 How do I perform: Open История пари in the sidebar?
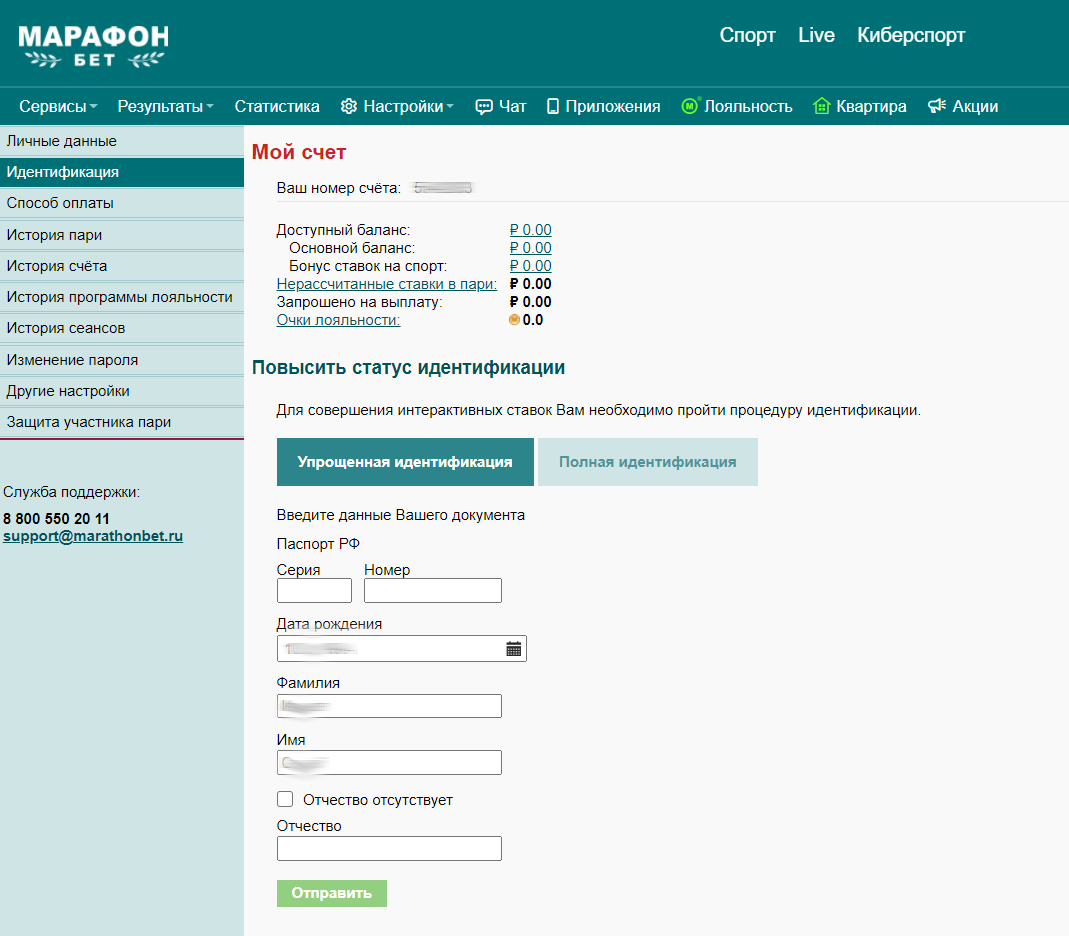[122, 235]
